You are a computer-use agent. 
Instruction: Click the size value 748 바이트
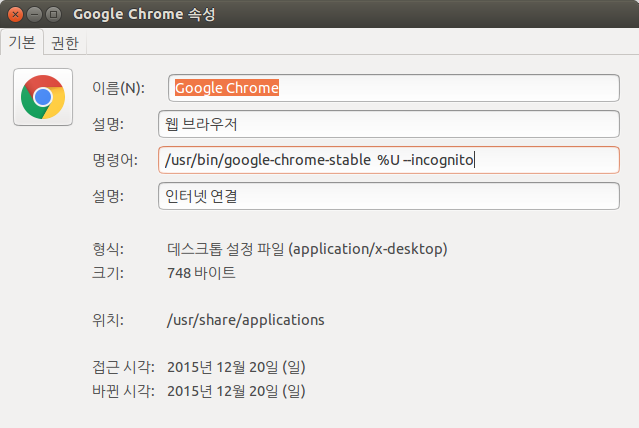(201, 273)
